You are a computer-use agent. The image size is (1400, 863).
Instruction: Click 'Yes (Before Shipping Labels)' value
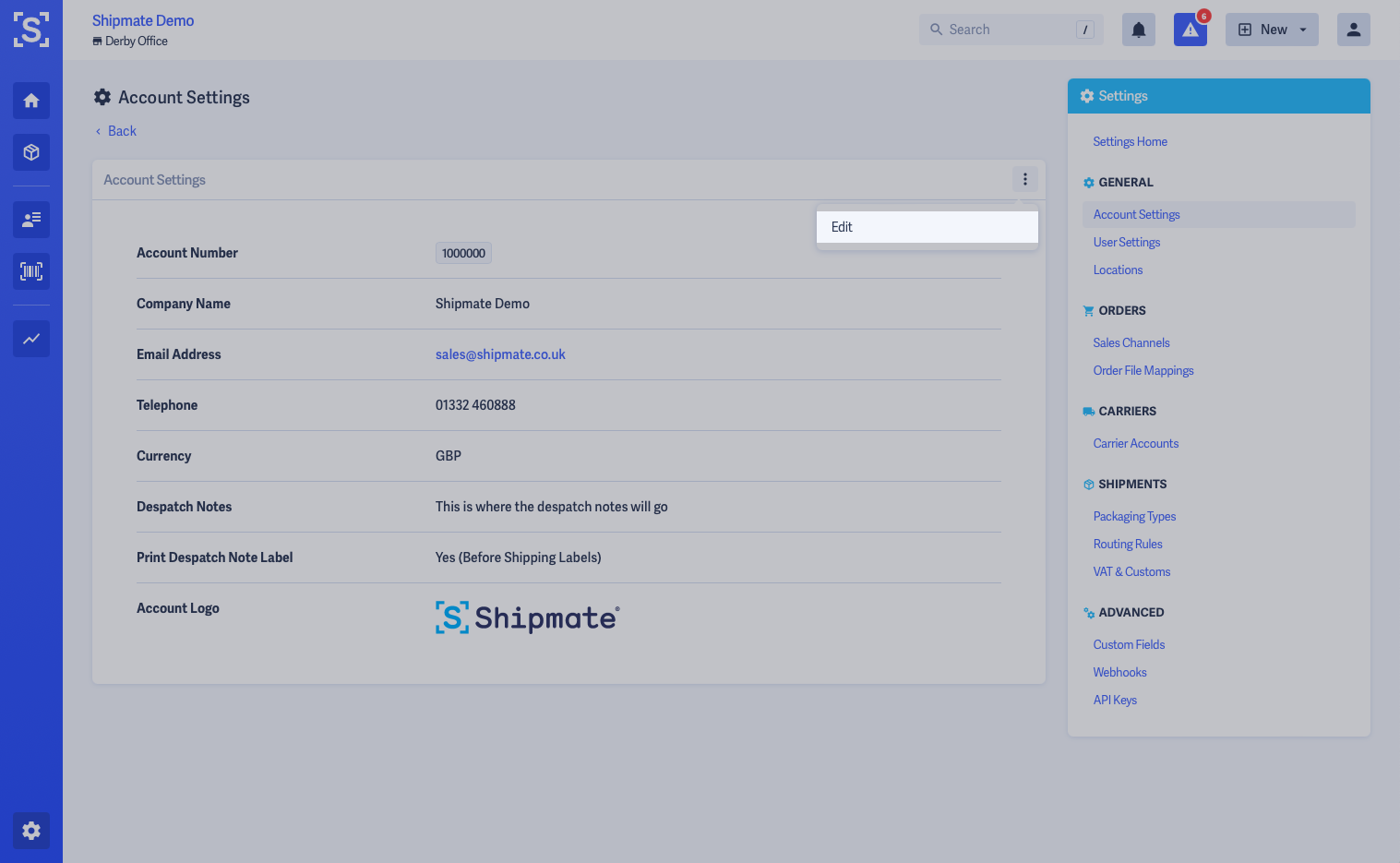click(x=519, y=557)
